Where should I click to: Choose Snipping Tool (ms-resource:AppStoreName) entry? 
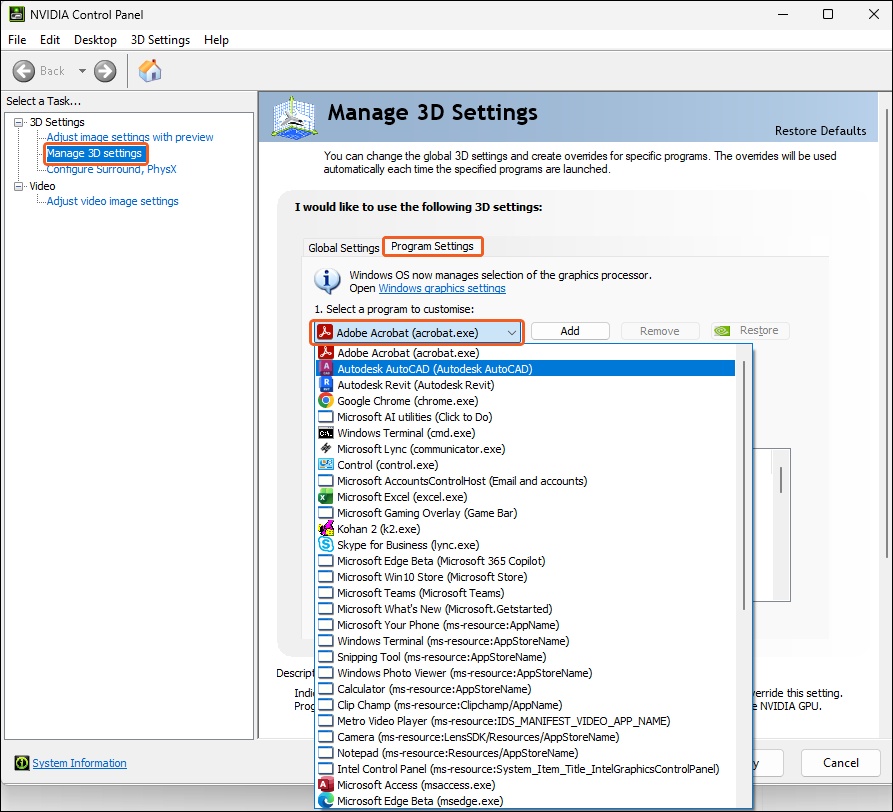point(525,657)
